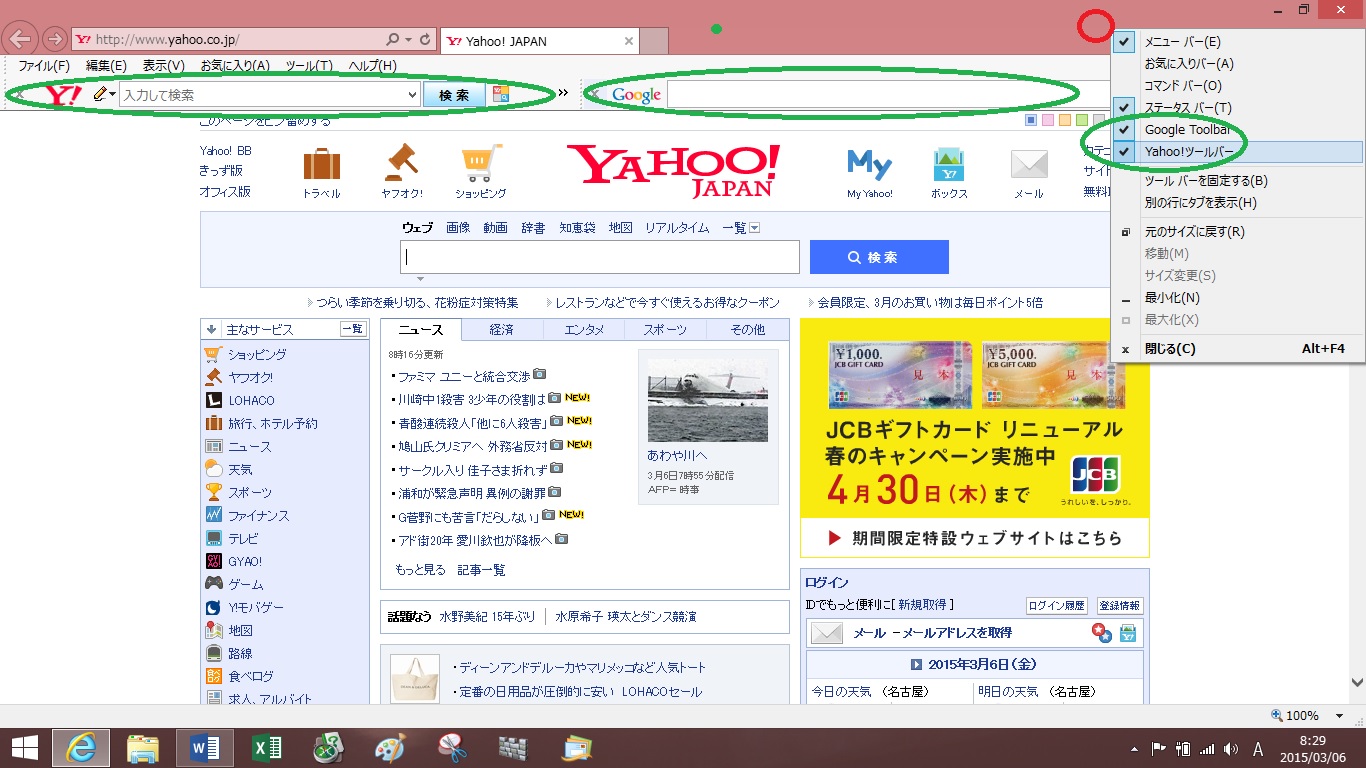The width and height of the screenshot is (1366, 768).
Task: Open the 表示(V) menu
Action: 163,66
